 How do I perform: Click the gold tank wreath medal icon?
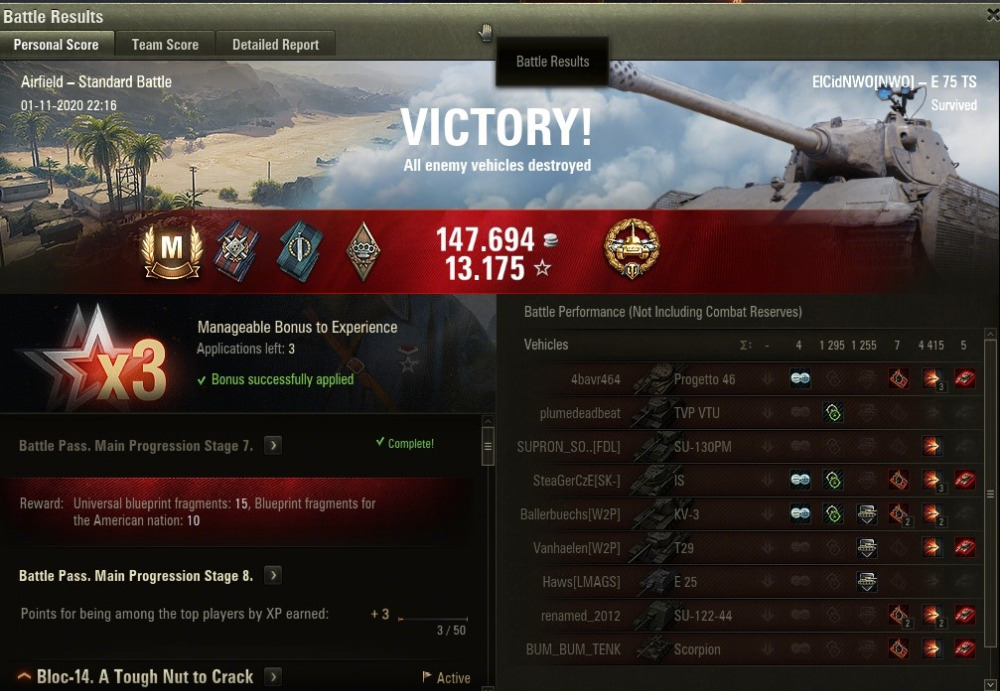[631, 249]
